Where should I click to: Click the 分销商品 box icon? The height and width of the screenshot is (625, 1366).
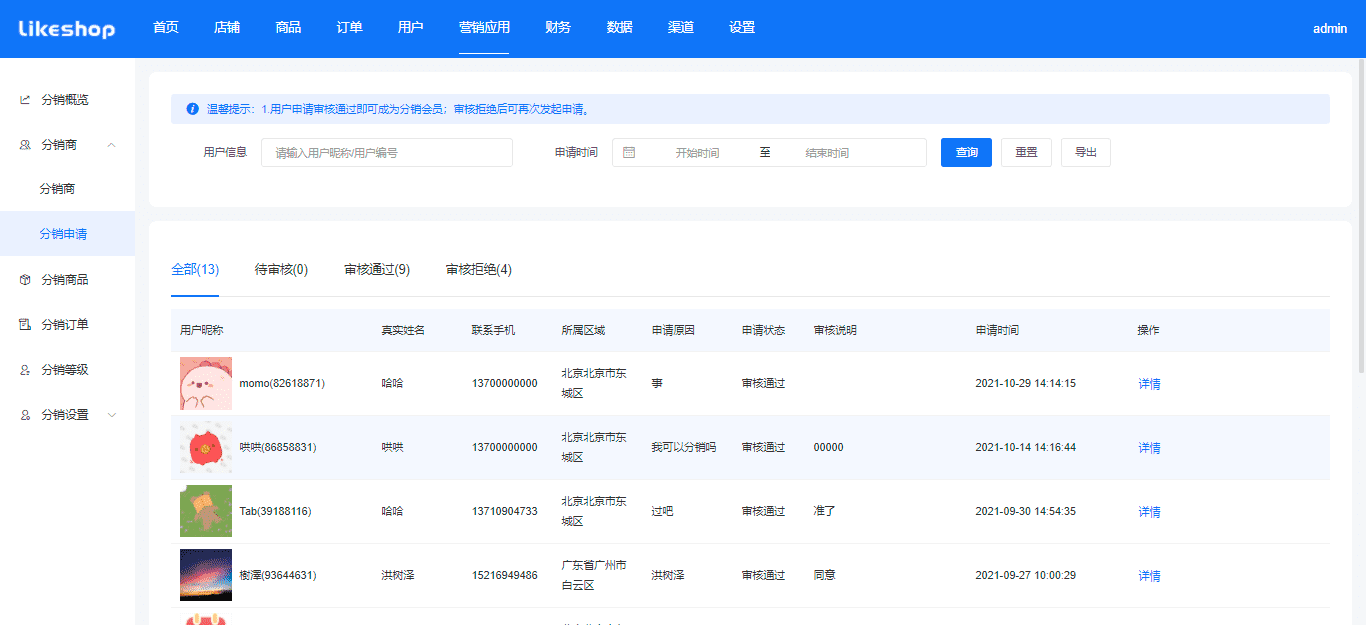[x=25, y=280]
